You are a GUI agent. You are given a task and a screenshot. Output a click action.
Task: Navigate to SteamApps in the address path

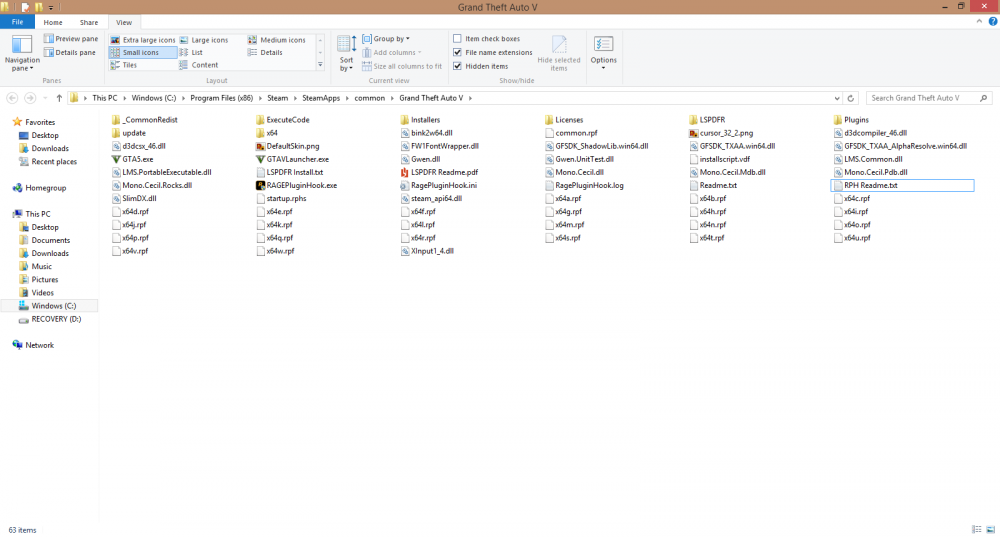(x=321, y=98)
